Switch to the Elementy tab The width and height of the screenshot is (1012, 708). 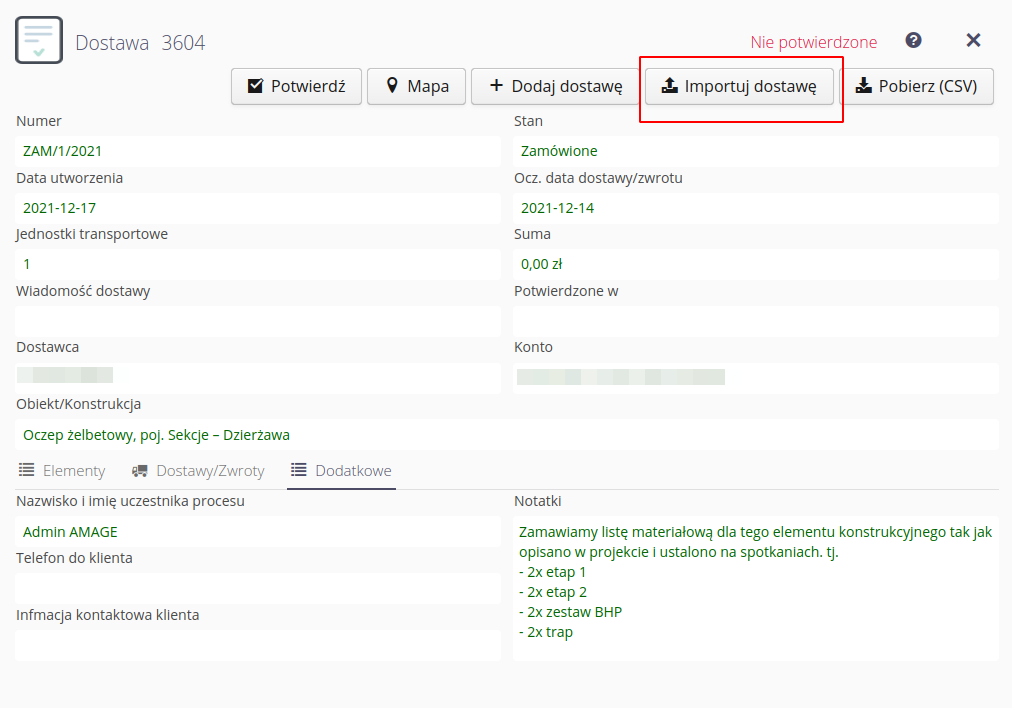click(x=62, y=471)
